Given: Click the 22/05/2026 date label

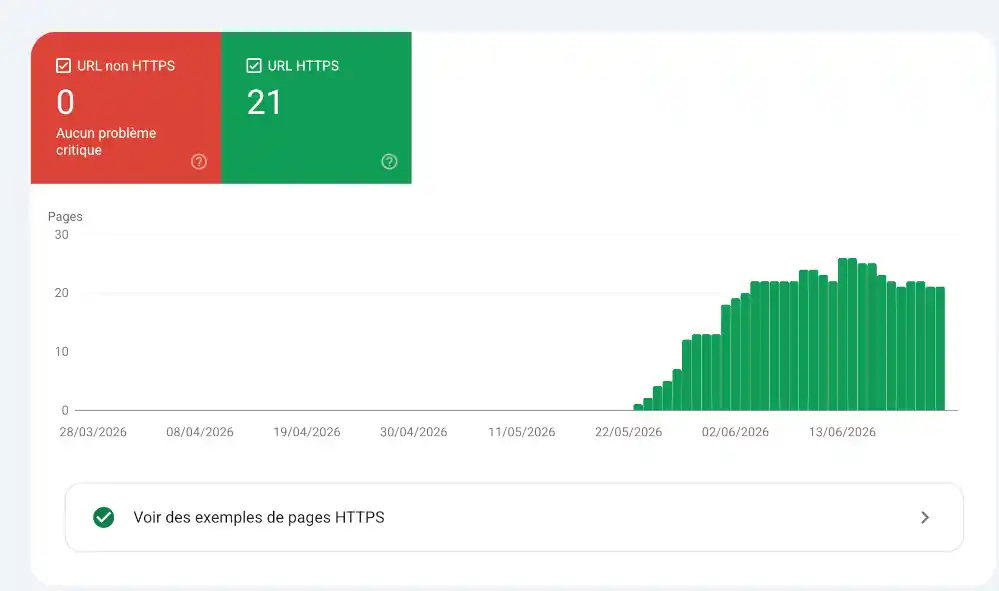Looking at the screenshot, I should pos(629,432).
